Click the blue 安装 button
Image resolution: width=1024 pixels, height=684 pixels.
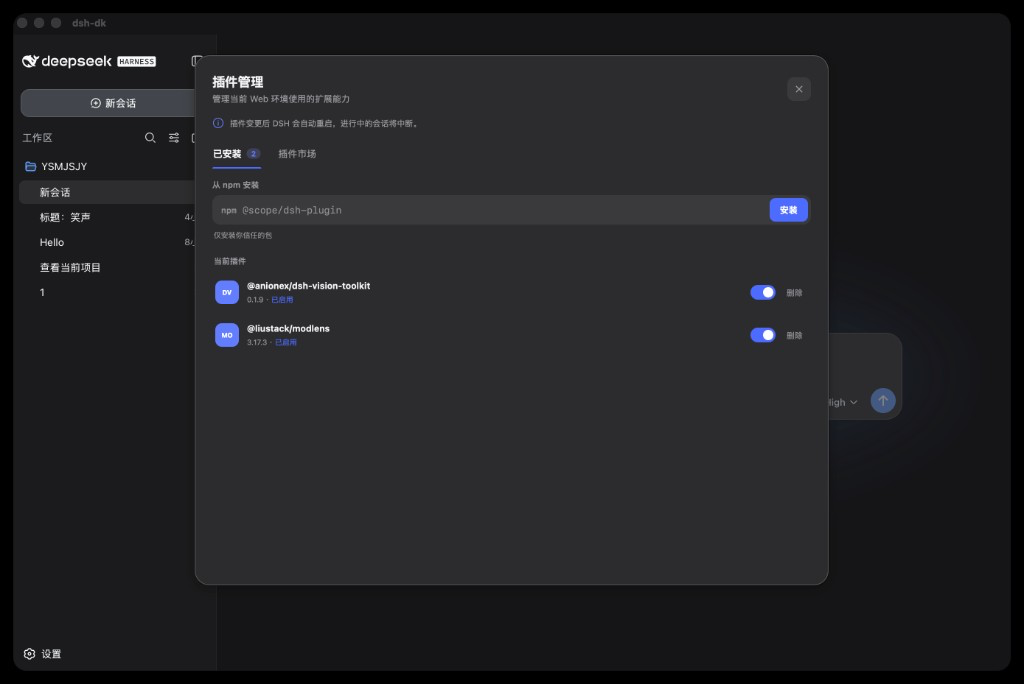pyautogui.click(x=788, y=210)
